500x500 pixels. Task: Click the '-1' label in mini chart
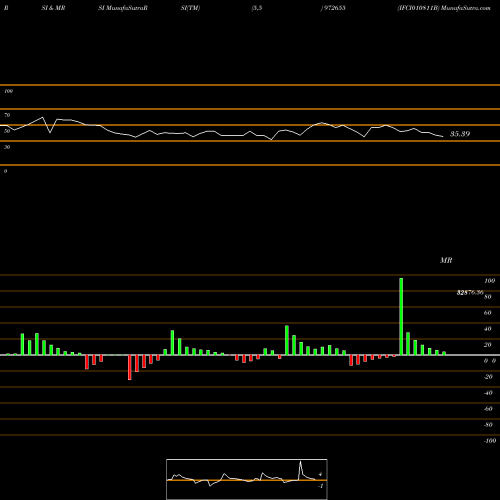coord(321,486)
